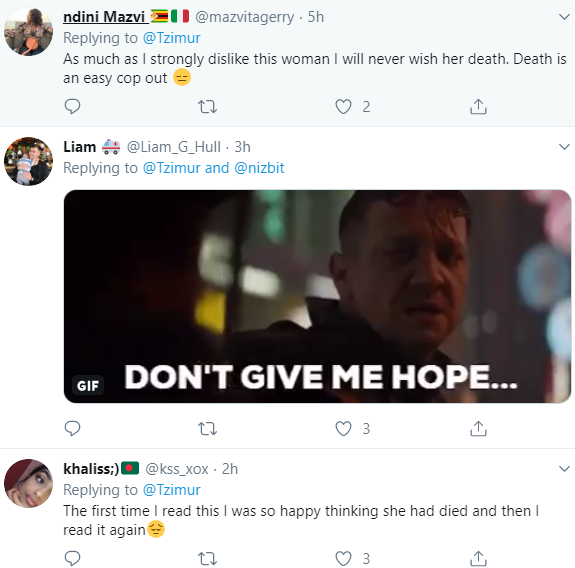Open more options for Liam's tweet

[564, 147]
